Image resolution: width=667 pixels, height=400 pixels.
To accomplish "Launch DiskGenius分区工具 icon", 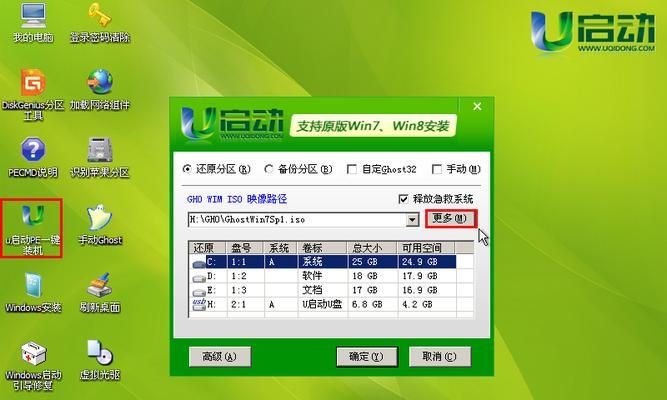I will [x=33, y=95].
